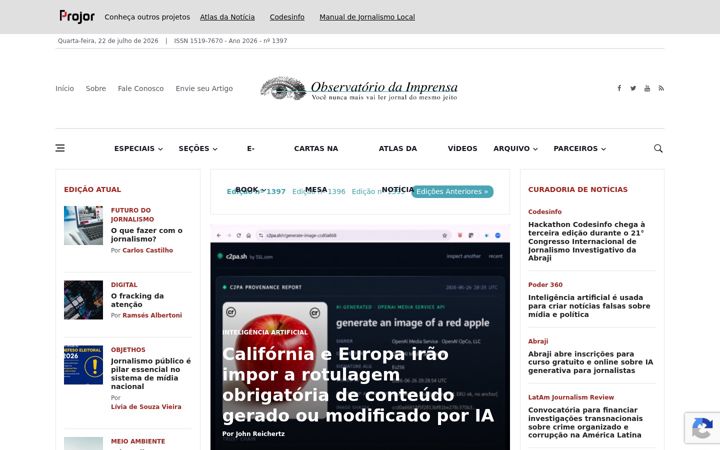
Task: Open the DIGITAL category label
Action: pyautogui.click(x=124, y=285)
